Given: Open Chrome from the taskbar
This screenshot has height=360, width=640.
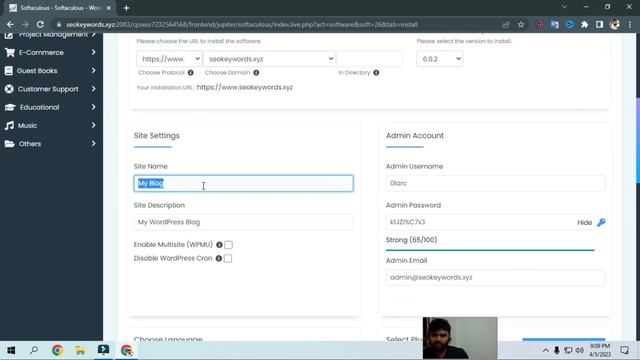Looking at the screenshot, I should [57, 350].
